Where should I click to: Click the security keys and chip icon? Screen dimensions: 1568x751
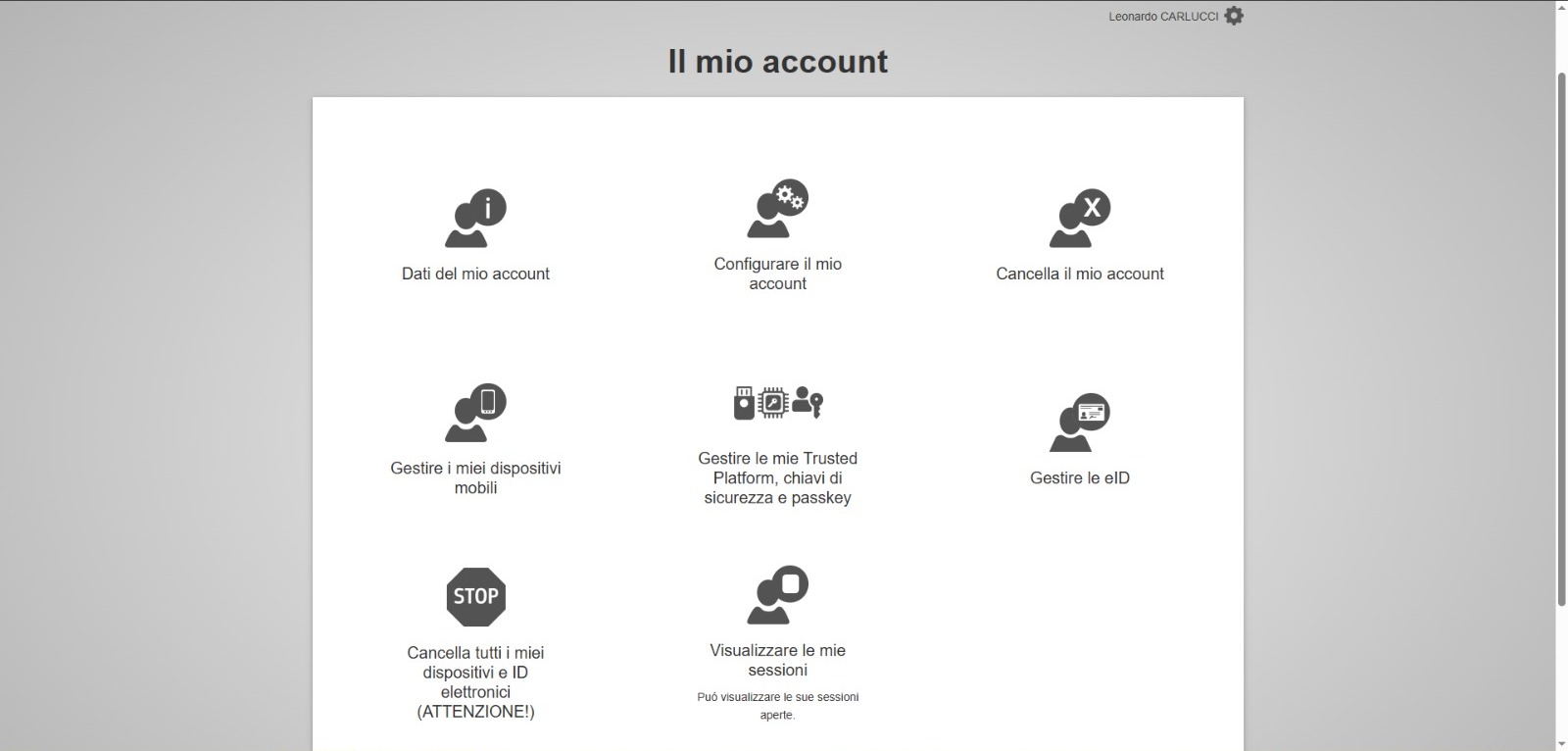tap(778, 403)
